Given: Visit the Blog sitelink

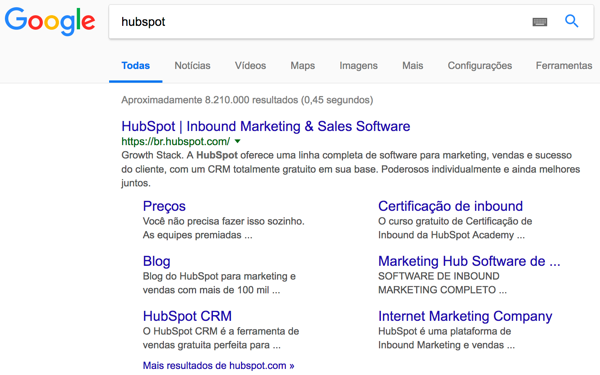Looking at the screenshot, I should click(x=157, y=261).
